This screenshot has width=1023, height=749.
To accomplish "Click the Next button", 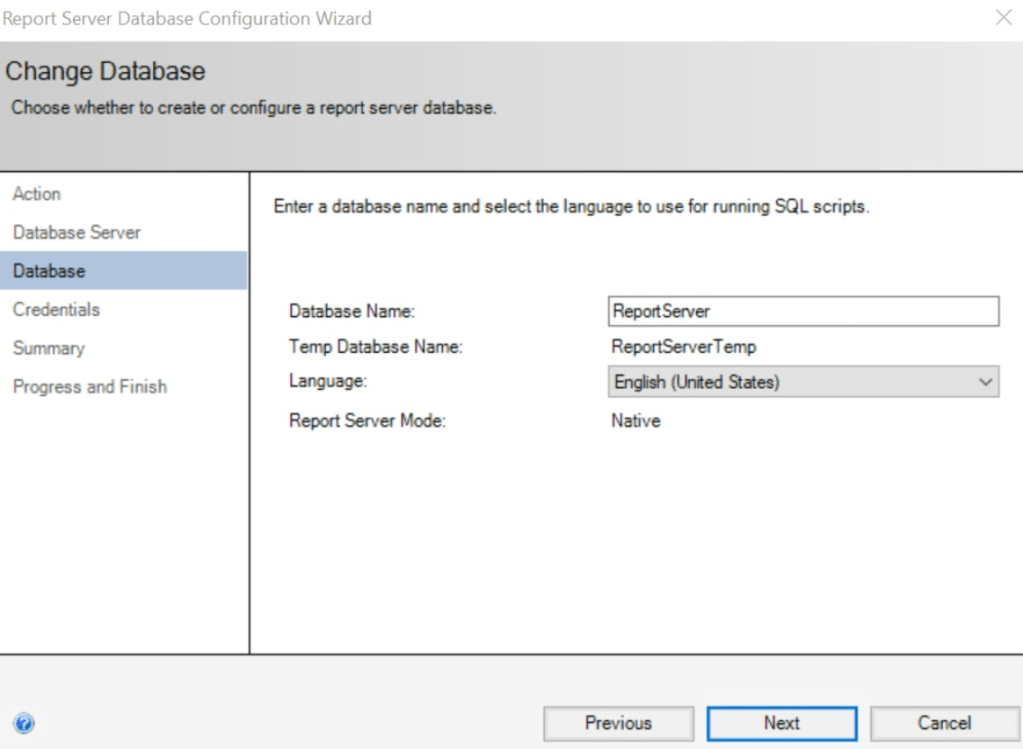I will point(781,723).
